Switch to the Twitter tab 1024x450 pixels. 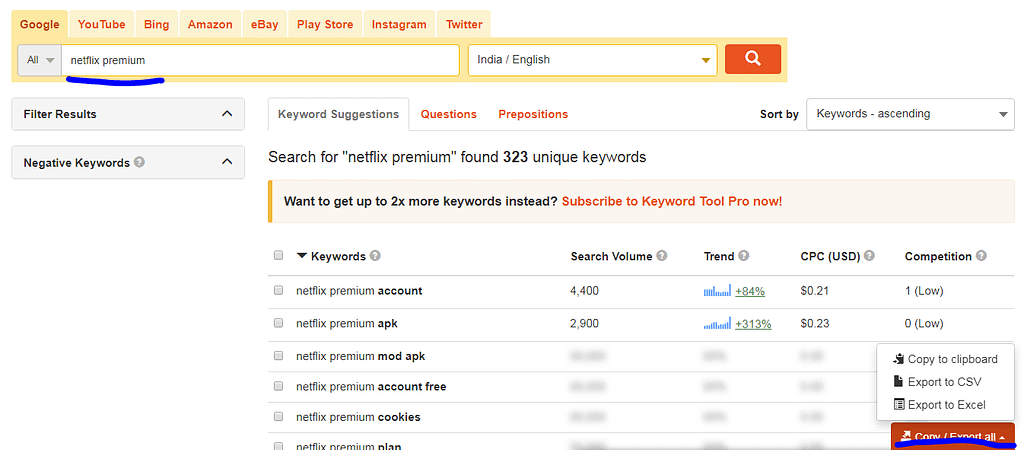[x=464, y=24]
